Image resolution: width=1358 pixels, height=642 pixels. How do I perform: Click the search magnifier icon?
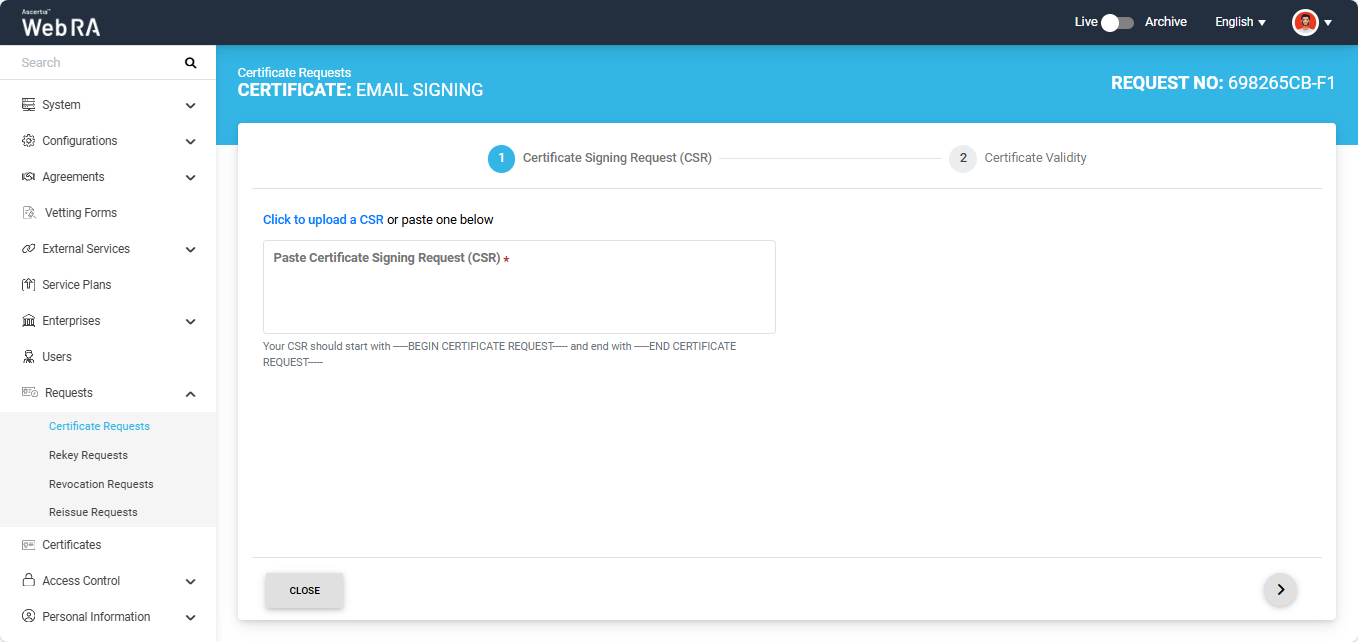190,63
